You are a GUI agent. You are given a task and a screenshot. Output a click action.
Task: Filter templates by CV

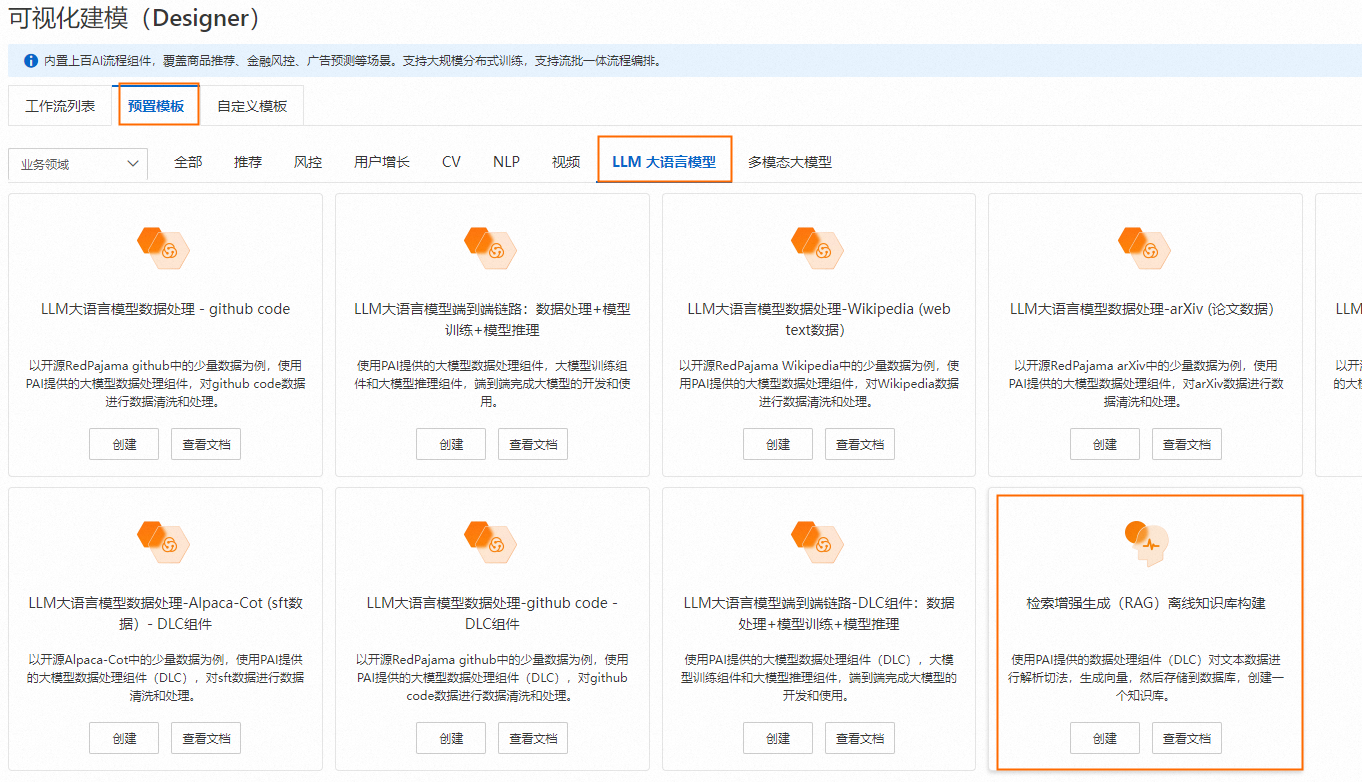tap(451, 162)
